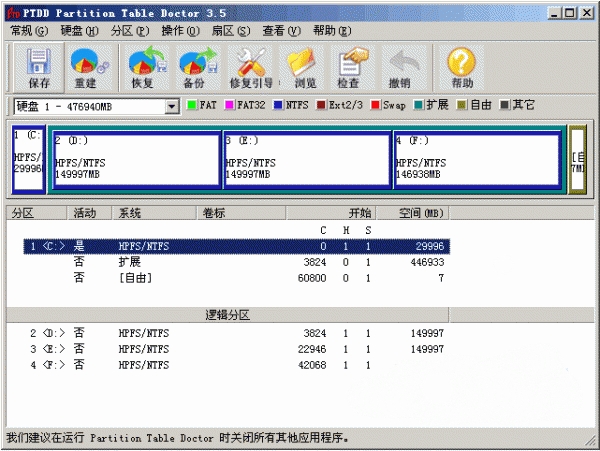Screen dimensions: 600x451
Task: Click the 60800 start cylinder value
Action: [312, 278]
